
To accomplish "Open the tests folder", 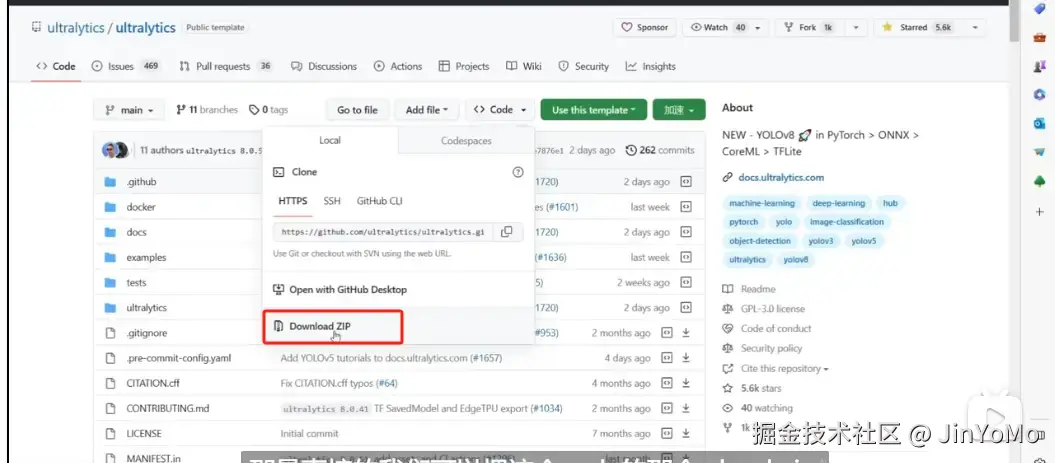I will coord(136,283).
